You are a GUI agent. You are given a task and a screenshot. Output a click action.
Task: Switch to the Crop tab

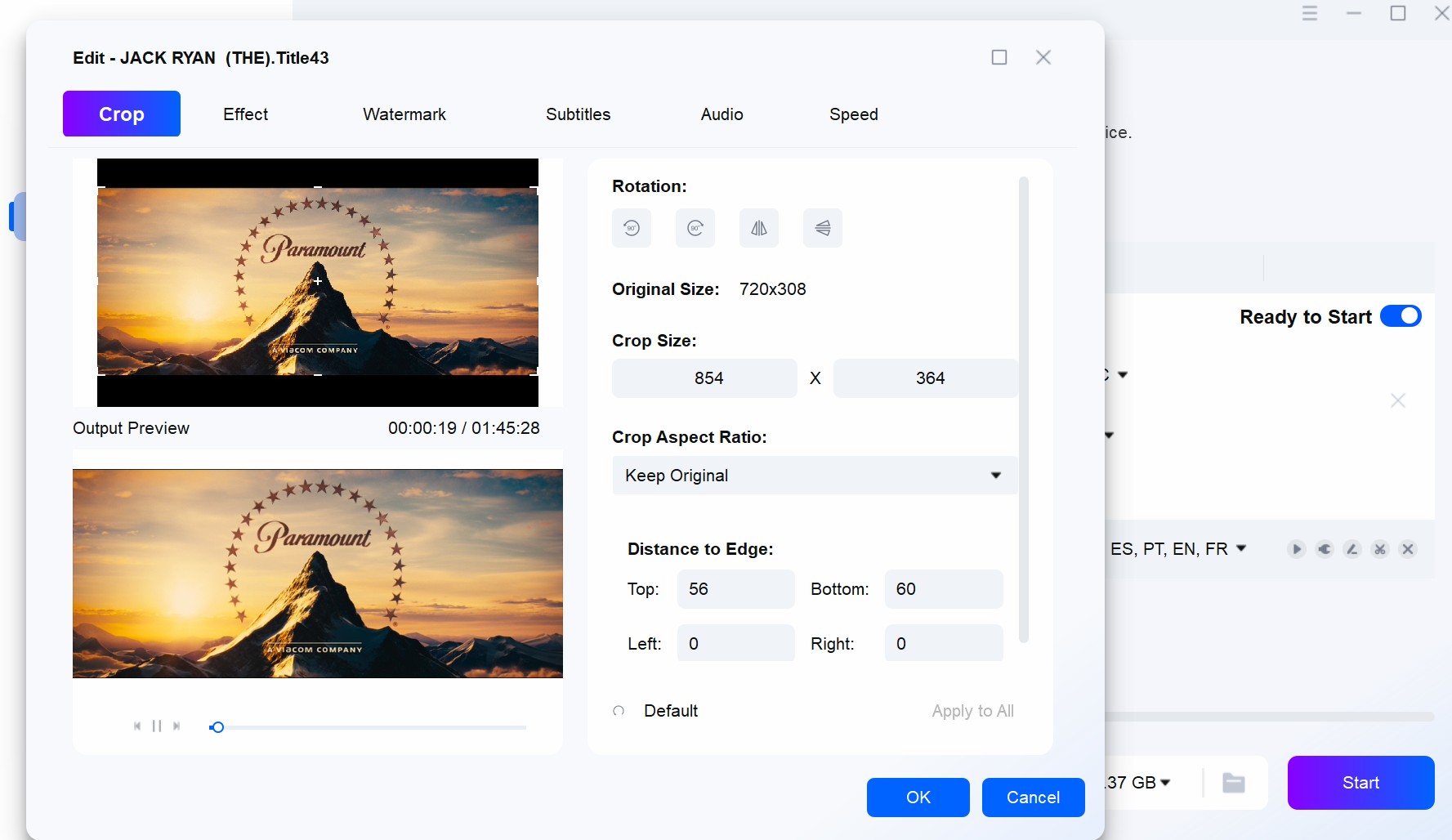(x=122, y=114)
